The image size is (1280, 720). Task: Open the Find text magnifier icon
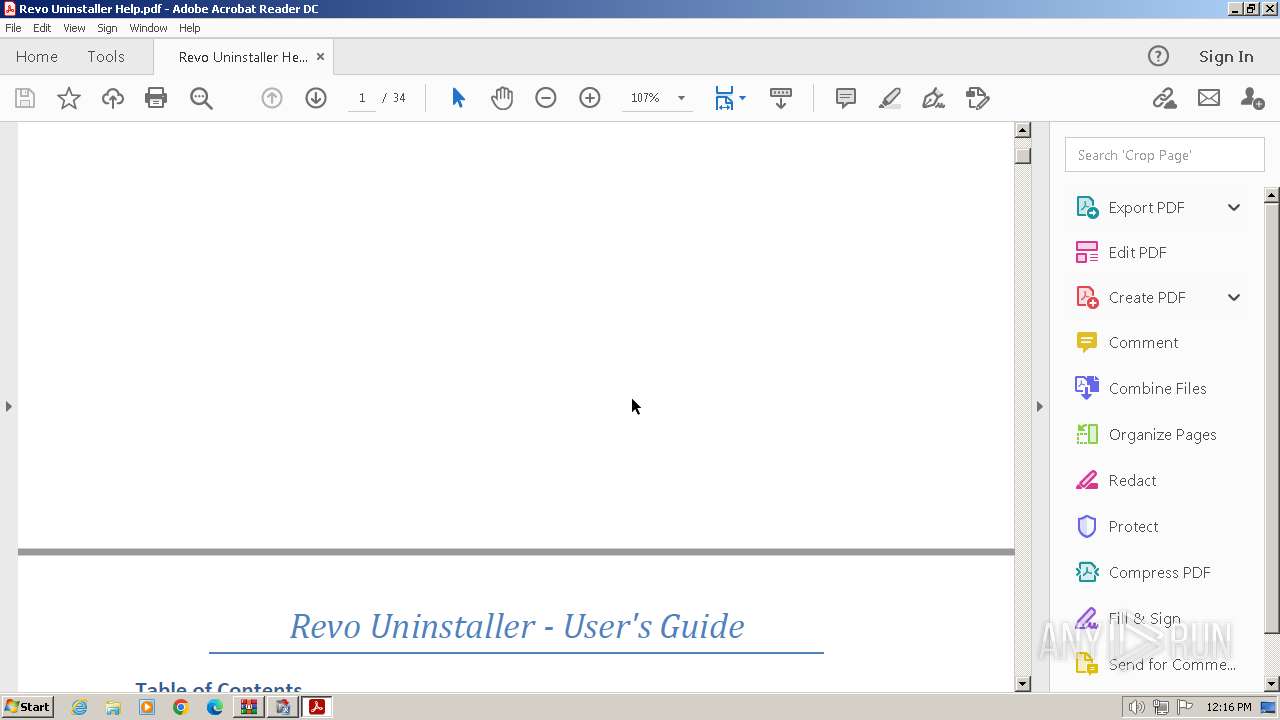click(201, 98)
